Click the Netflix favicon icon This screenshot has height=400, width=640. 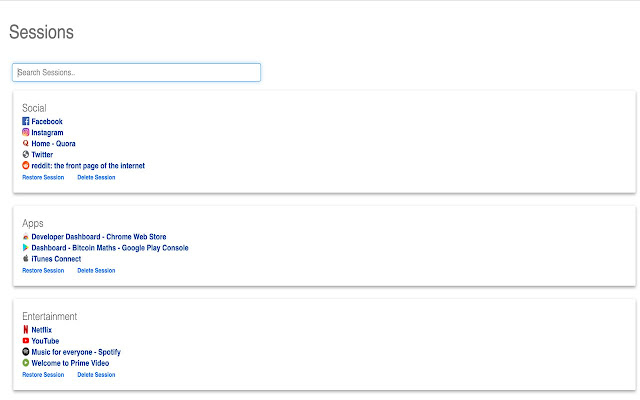(x=26, y=329)
